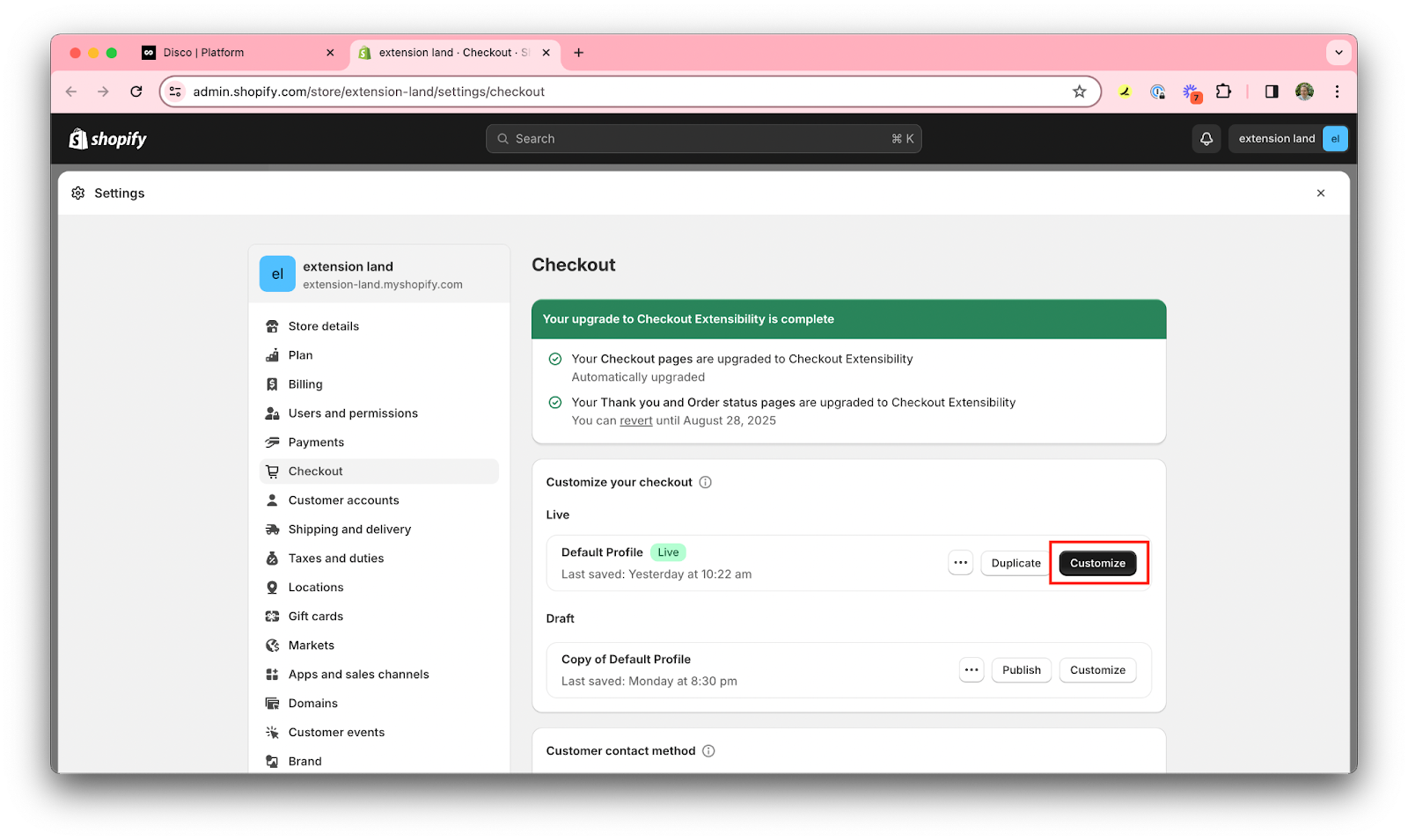Click the browser address bar URL
The width and height of the screenshot is (1408, 840).
coord(369,91)
